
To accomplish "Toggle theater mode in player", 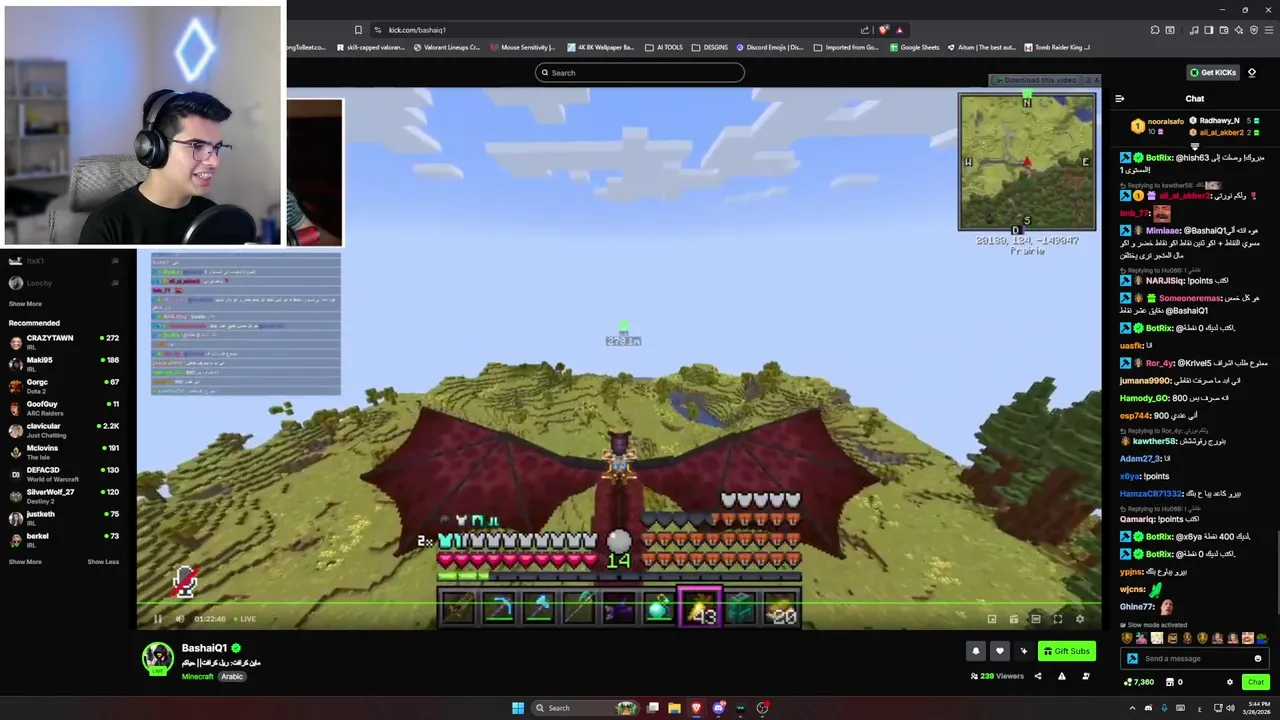I will click(x=1036, y=619).
